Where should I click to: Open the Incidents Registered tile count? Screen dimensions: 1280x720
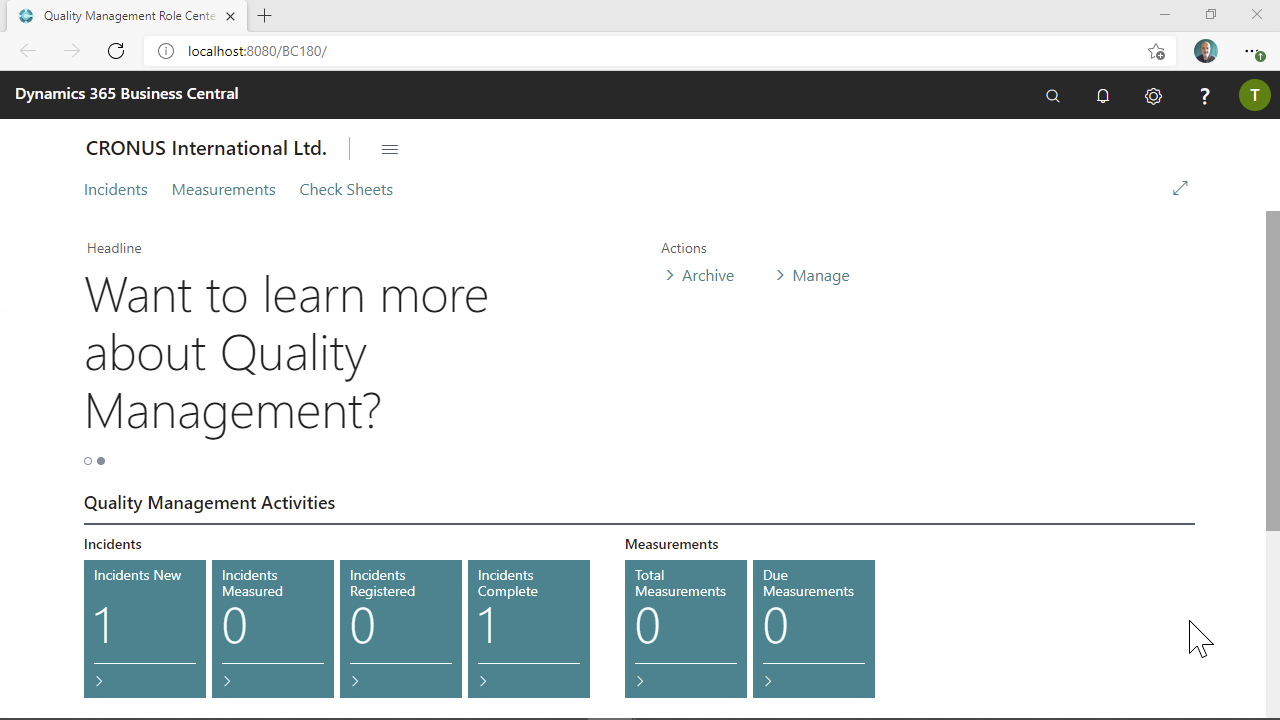pos(362,627)
